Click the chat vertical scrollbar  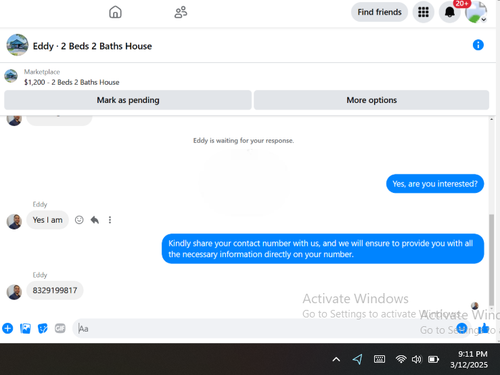(491, 260)
